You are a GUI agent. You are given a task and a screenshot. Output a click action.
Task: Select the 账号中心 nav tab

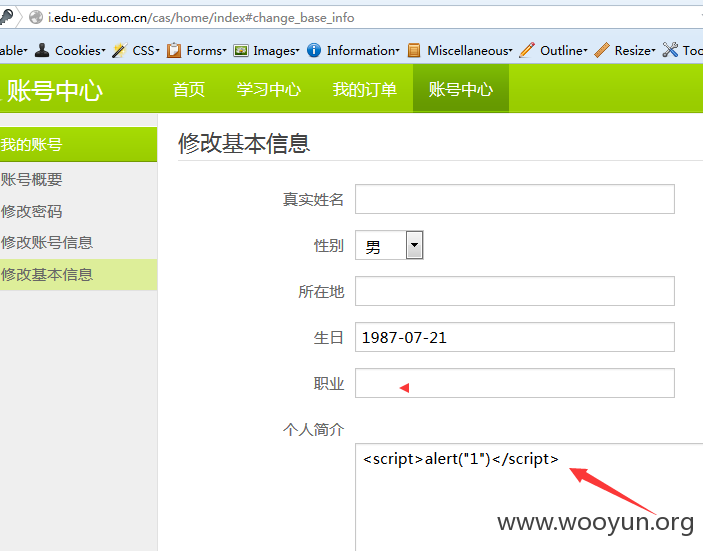(460, 88)
